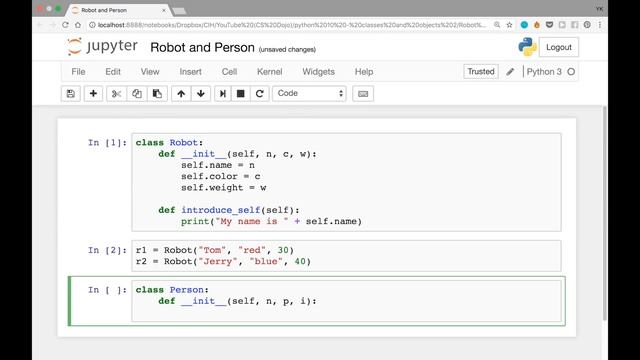Click the line r2 = Robot("Jerry", "blue", 40)

pos(223,261)
